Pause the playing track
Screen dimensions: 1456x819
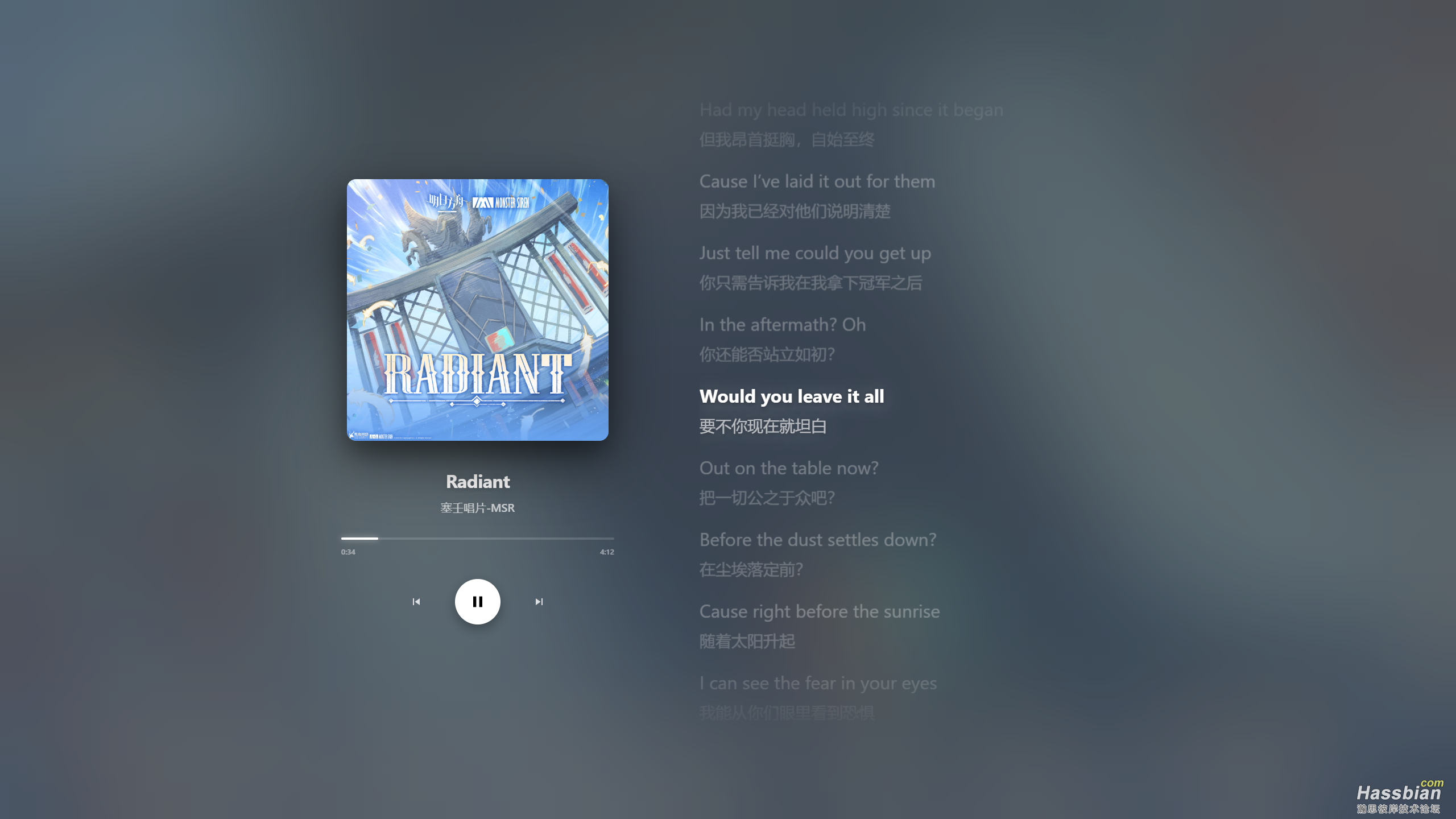point(477,601)
